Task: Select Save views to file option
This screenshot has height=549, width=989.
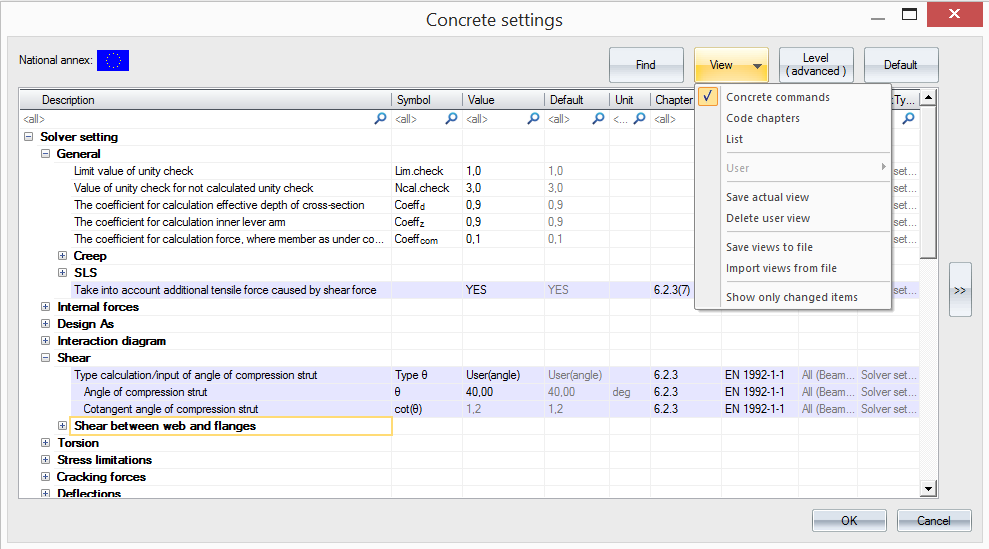Action: tap(769, 247)
